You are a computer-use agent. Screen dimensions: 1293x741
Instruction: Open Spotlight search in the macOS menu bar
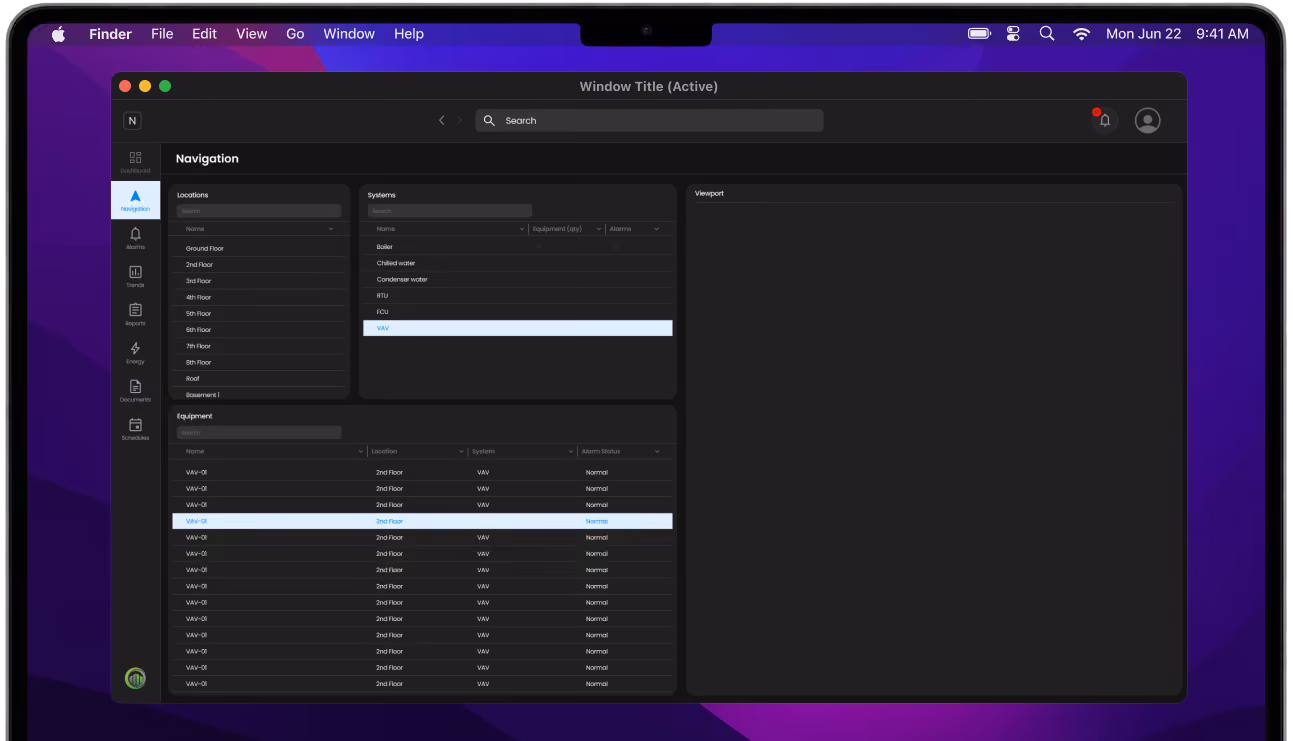(x=1047, y=33)
